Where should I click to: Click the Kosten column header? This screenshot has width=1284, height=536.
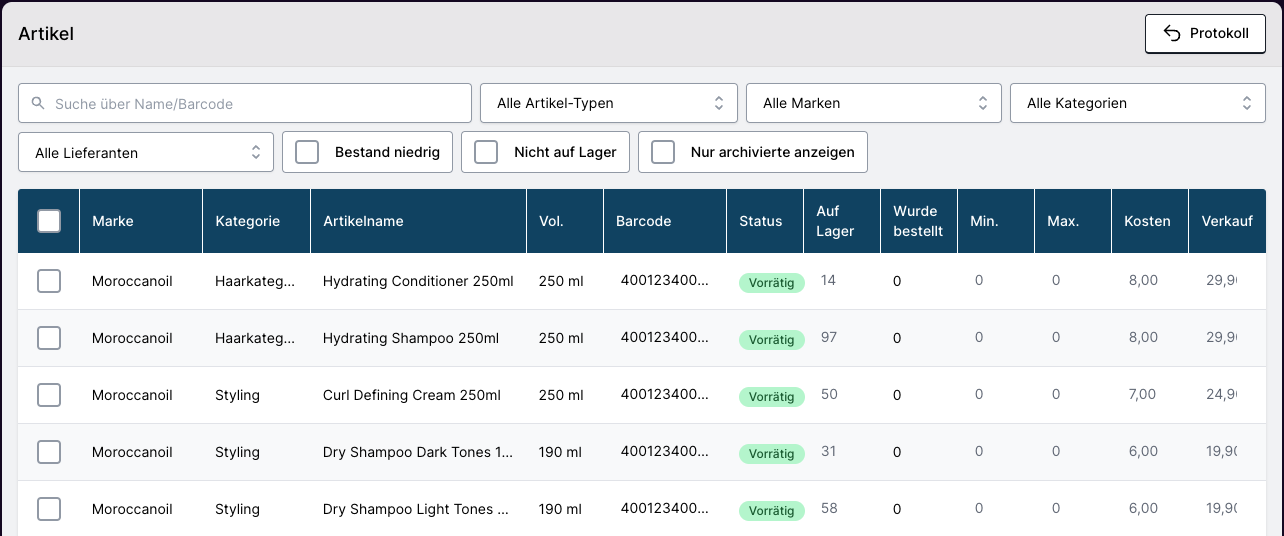tap(1147, 221)
